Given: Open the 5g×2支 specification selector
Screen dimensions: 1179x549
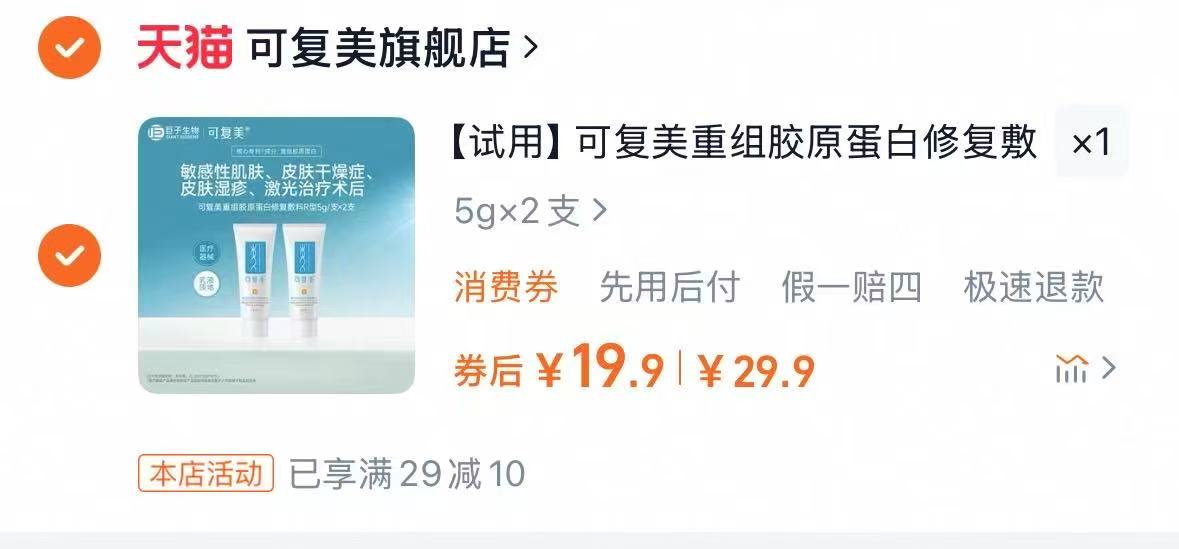Looking at the screenshot, I should [530, 213].
